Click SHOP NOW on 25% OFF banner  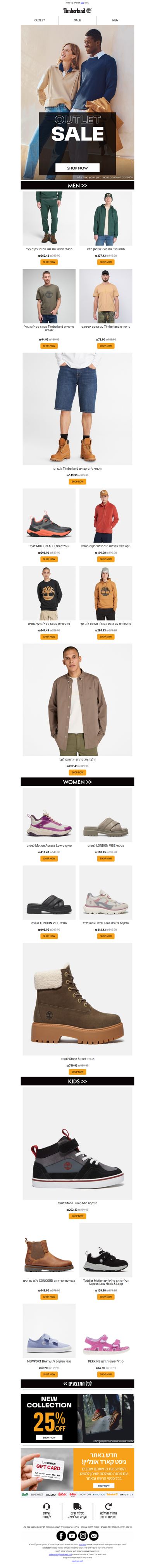(x=49, y=1438)
